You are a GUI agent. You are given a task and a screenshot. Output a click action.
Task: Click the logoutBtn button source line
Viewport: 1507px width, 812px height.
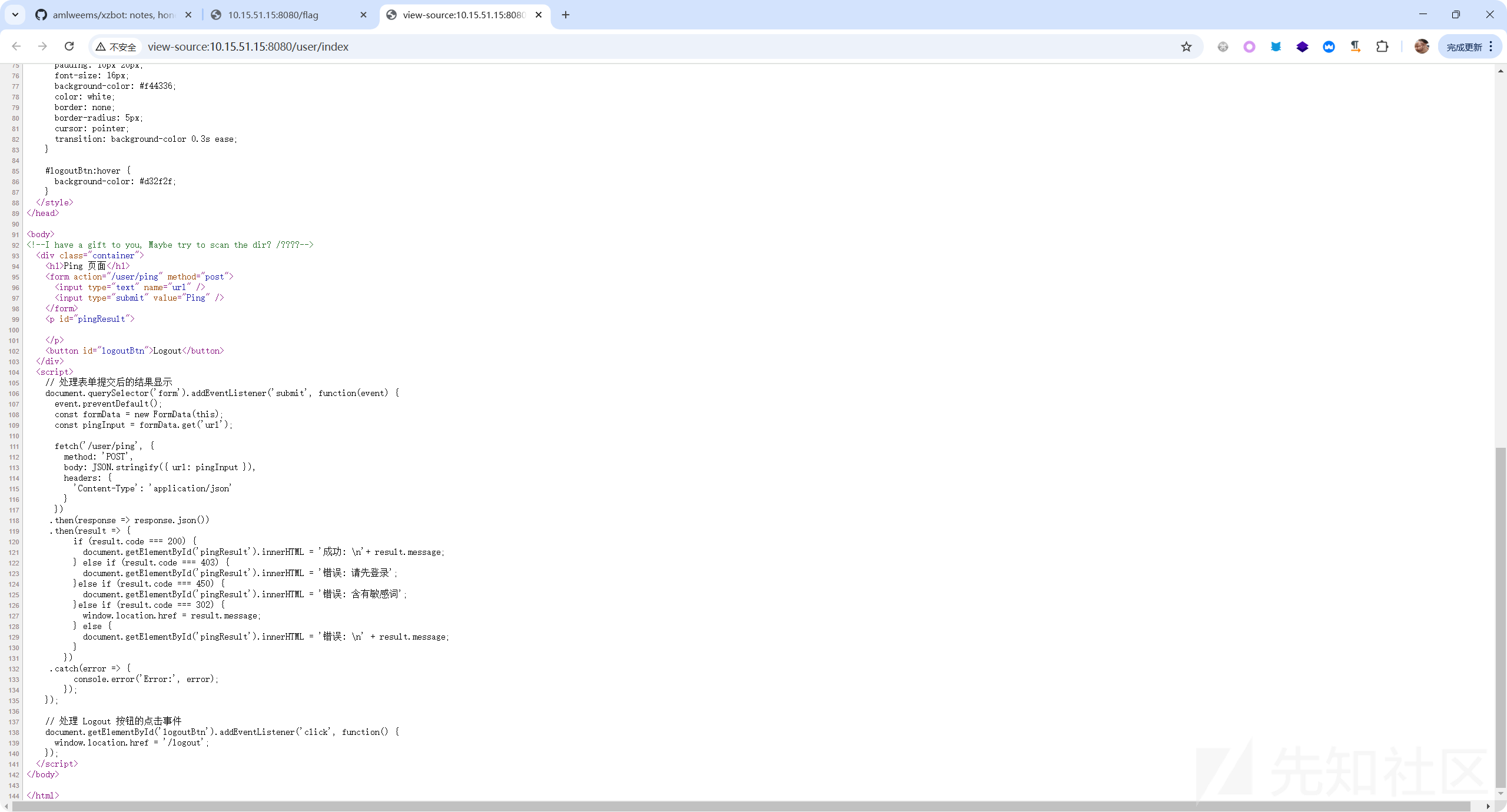(135, 351)
